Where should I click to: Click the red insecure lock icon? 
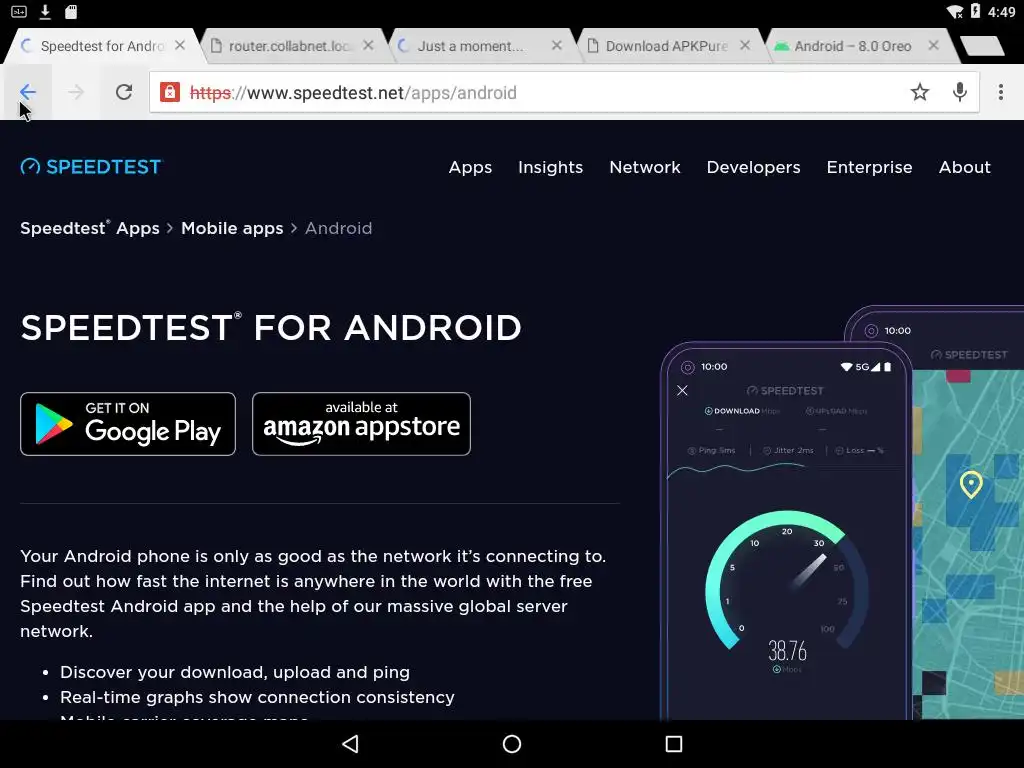[170, 92]
